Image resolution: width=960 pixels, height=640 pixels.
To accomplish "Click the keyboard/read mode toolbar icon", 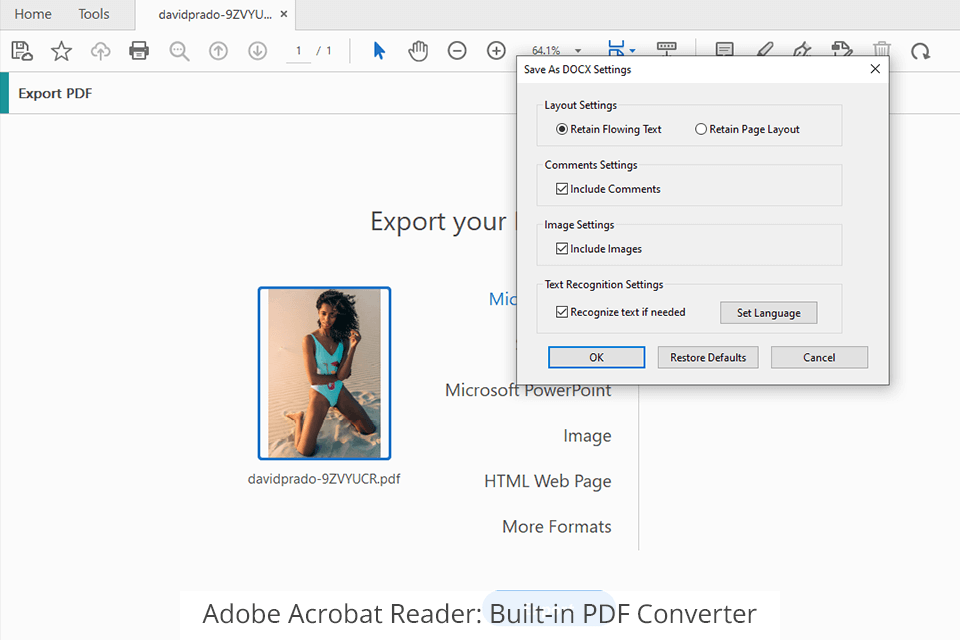I will point(666,48).
